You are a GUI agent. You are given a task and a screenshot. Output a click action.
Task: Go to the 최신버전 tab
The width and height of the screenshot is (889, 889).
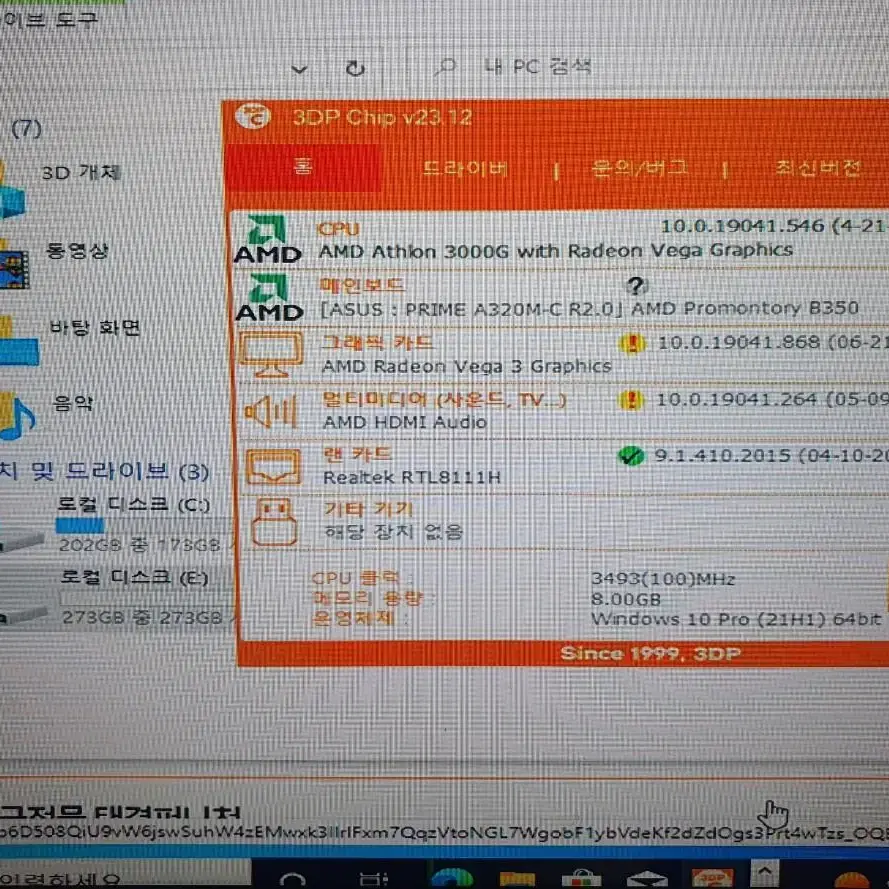818,168
